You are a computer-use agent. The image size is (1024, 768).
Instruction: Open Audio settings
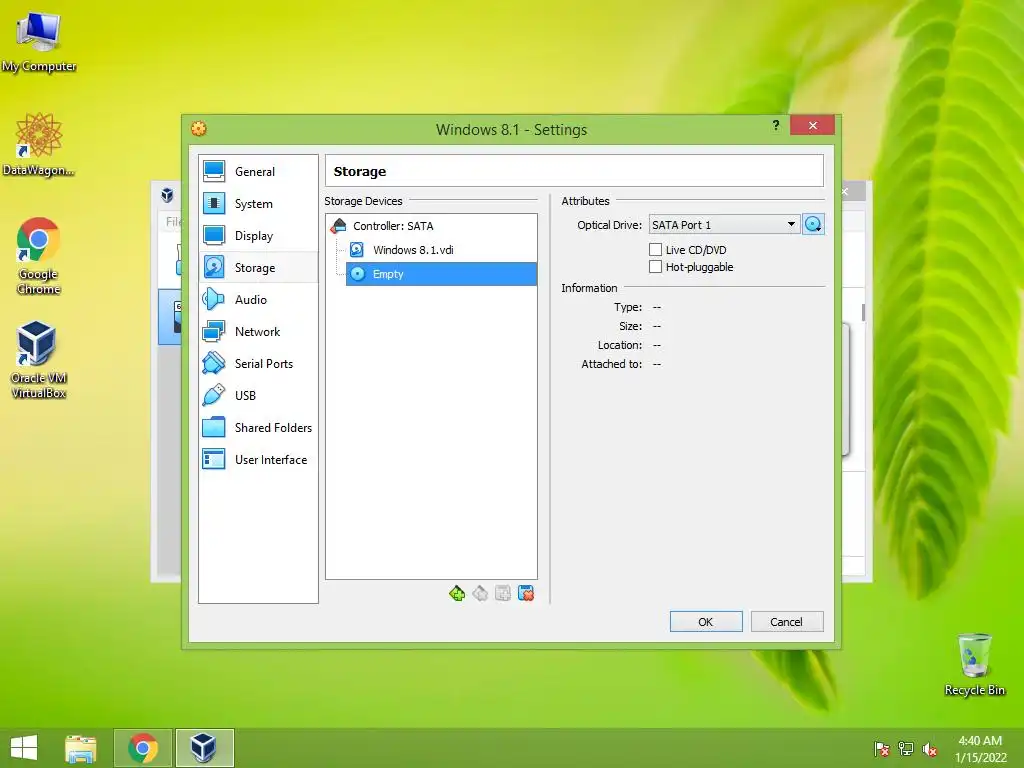(x=259, y=299)
